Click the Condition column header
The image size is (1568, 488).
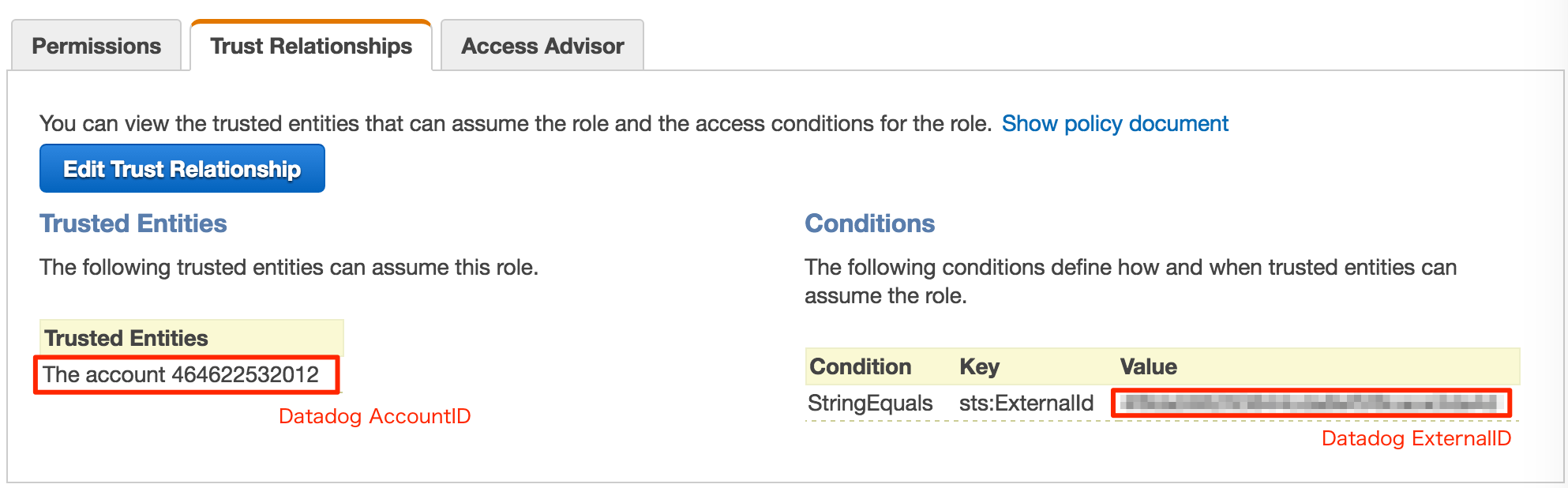tap(861, 366)
